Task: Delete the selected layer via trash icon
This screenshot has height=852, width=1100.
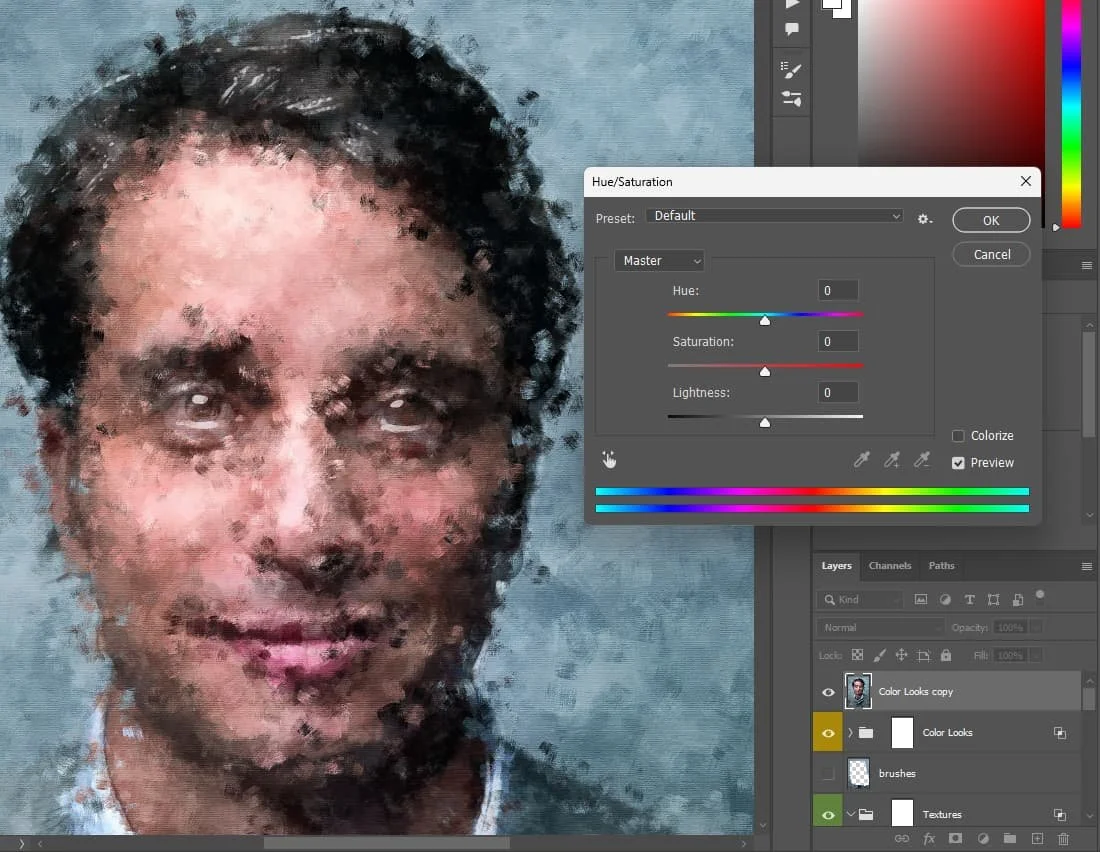Action: pos(1063,840)
